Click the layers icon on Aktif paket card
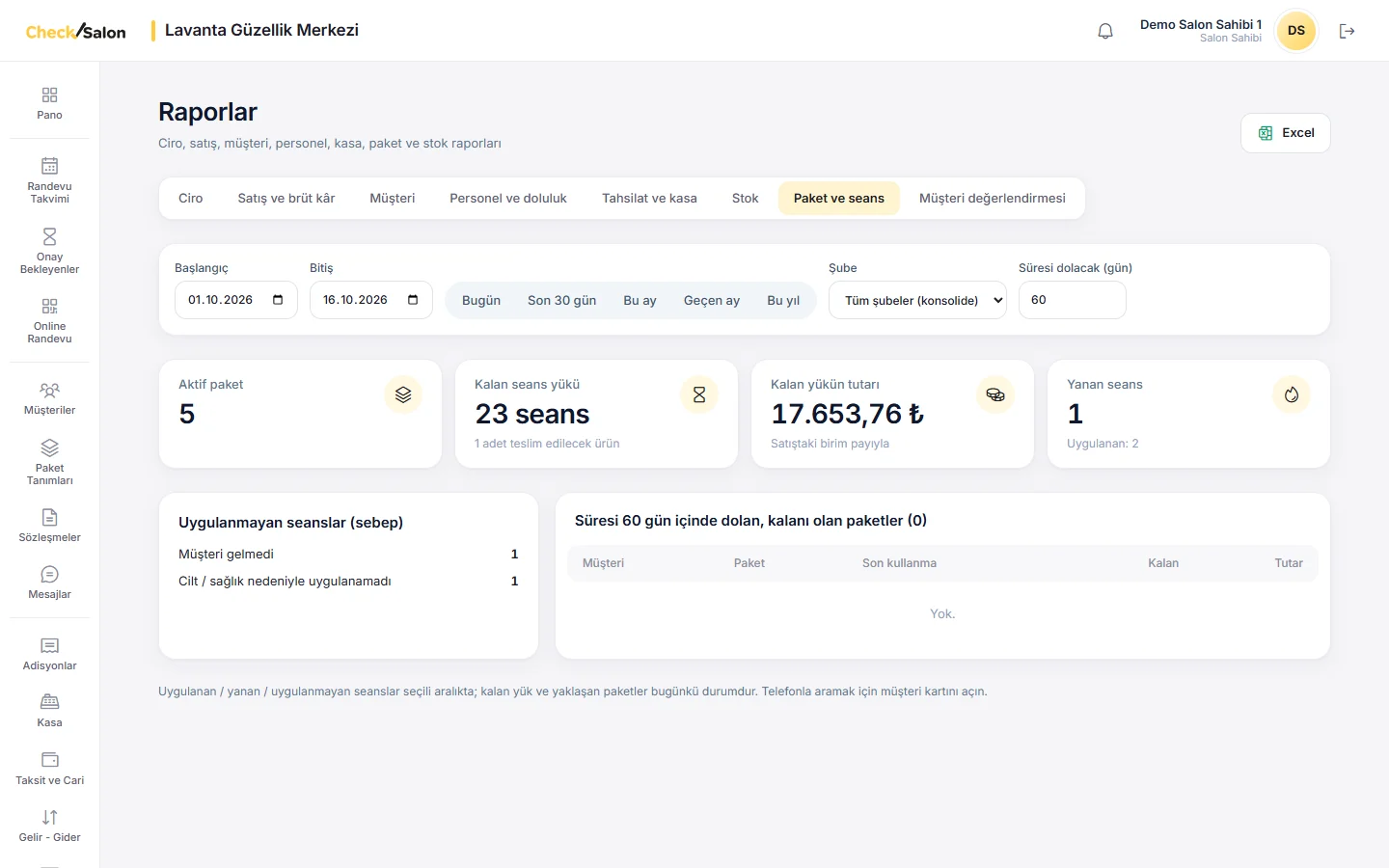1389x868 pixels. point(403,394)
